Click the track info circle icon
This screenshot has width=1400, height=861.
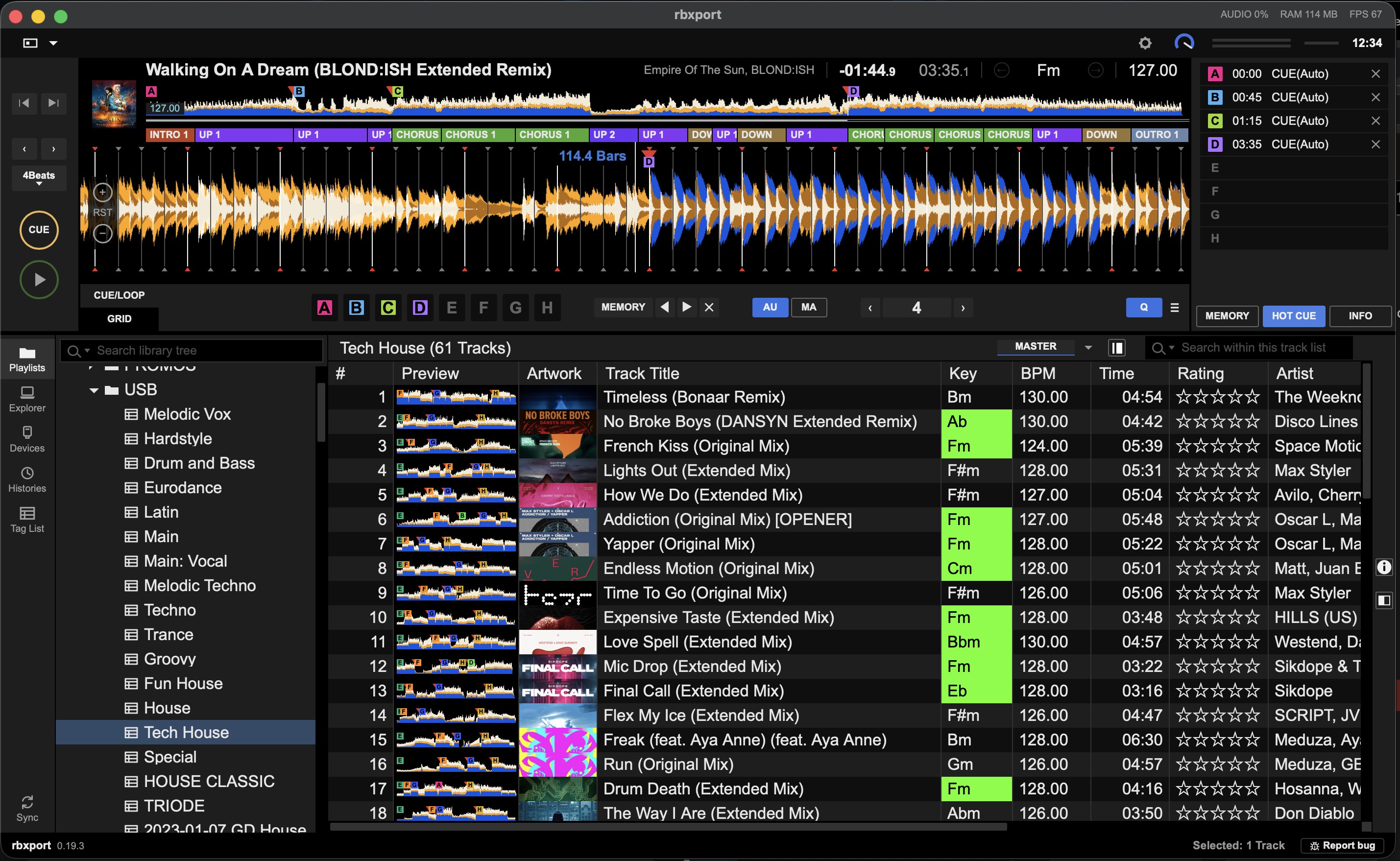[1384, 567]
